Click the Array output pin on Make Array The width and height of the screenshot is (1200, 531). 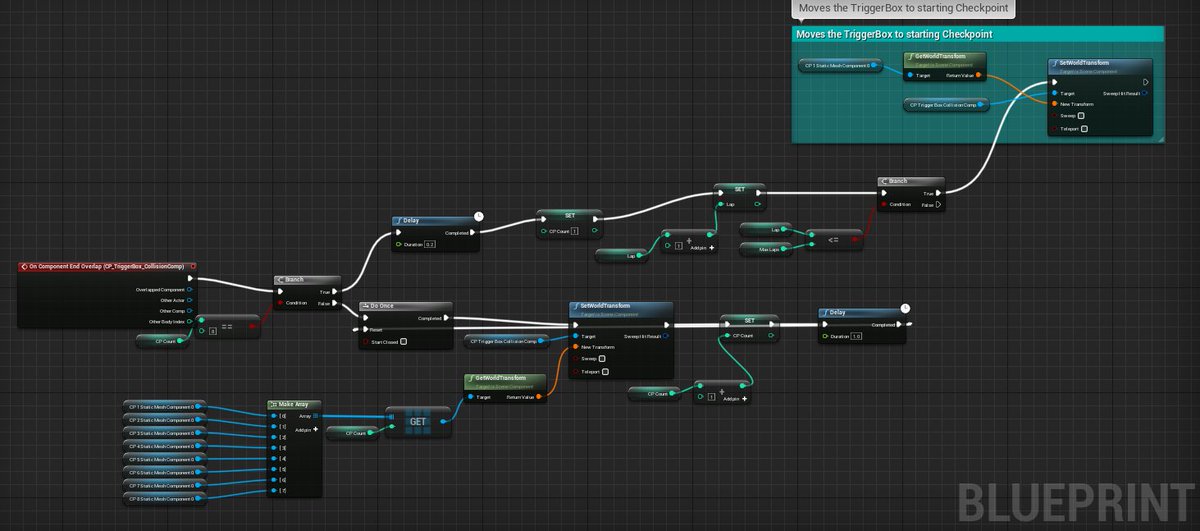coord(316,416)
